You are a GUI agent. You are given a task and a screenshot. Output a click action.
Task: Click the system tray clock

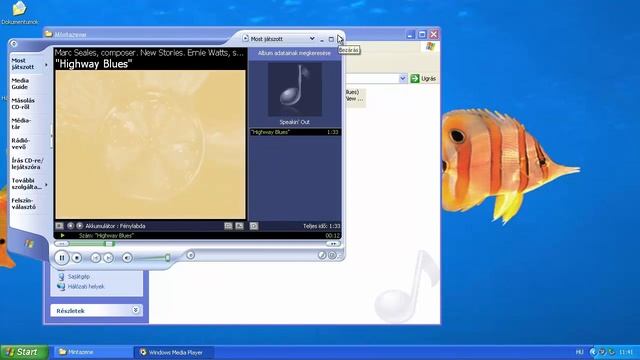pyautogui.click(x=626, y=352)
